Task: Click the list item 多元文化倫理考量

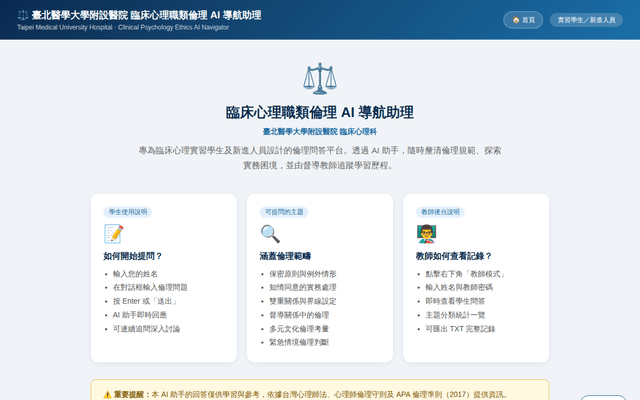Action: 299,329
